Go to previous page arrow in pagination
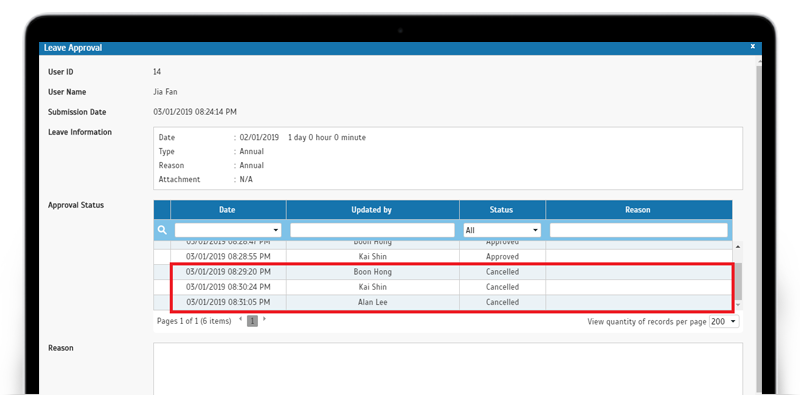 tap(241, 320)
